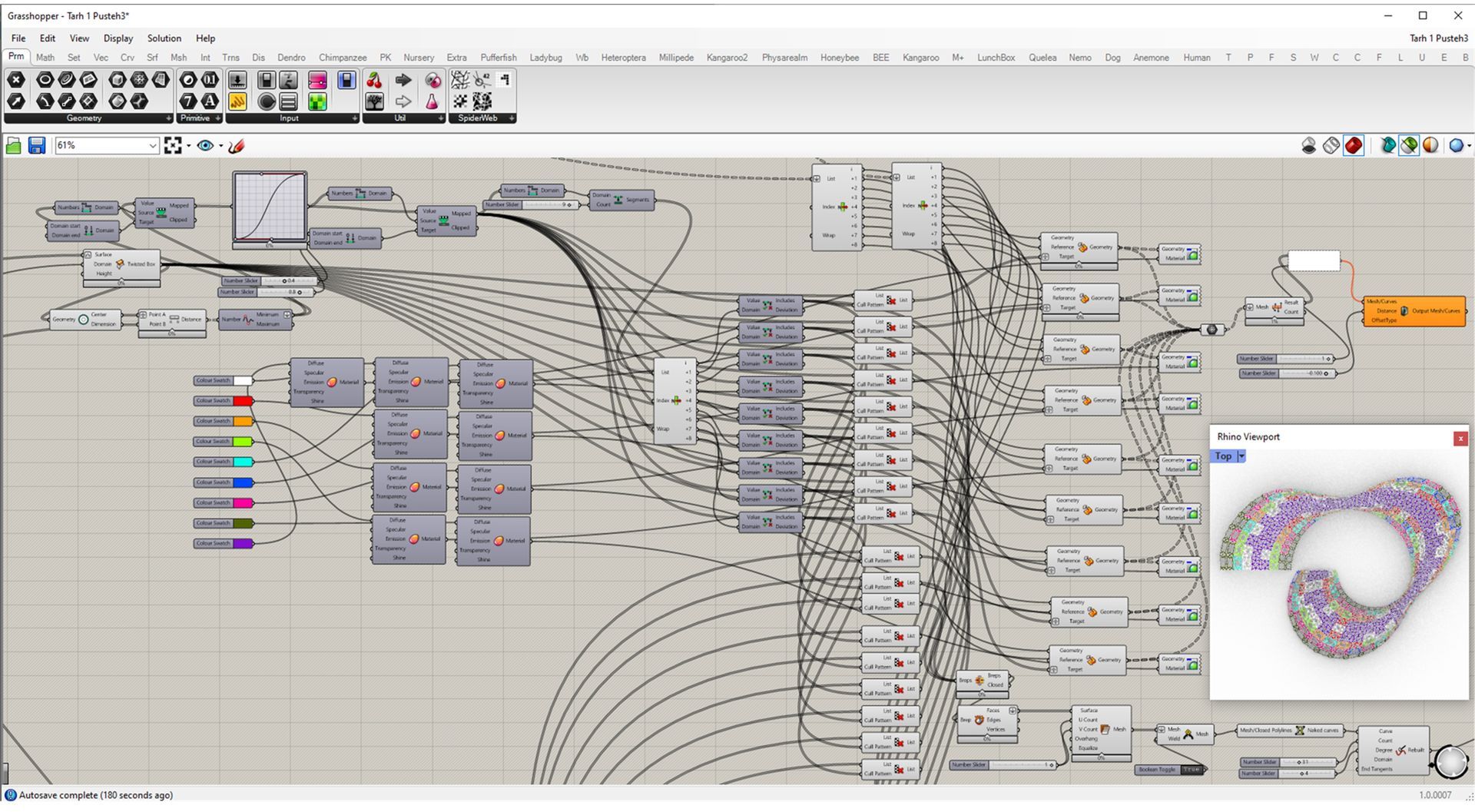Open the Top viewport dropdown arrow
This screenshot has width=1475, height=812.
tap(1241, 456)
